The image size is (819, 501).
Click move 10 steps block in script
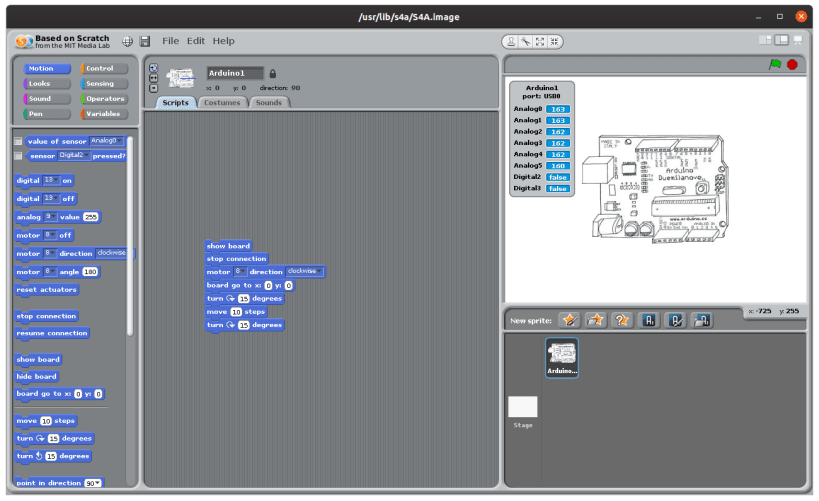pos(236,312)
